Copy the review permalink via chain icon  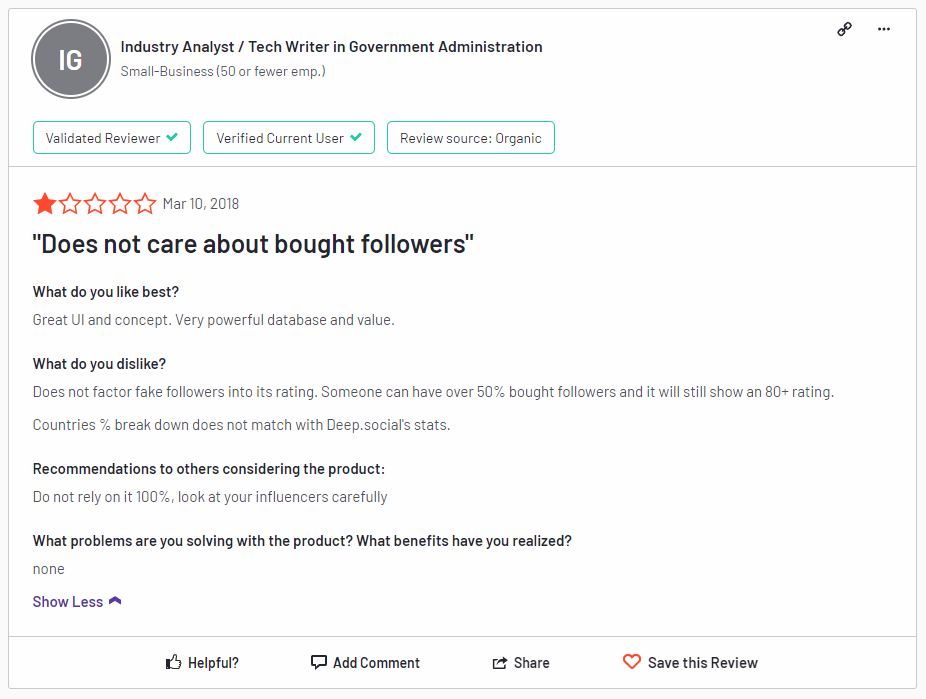(845, 29)
